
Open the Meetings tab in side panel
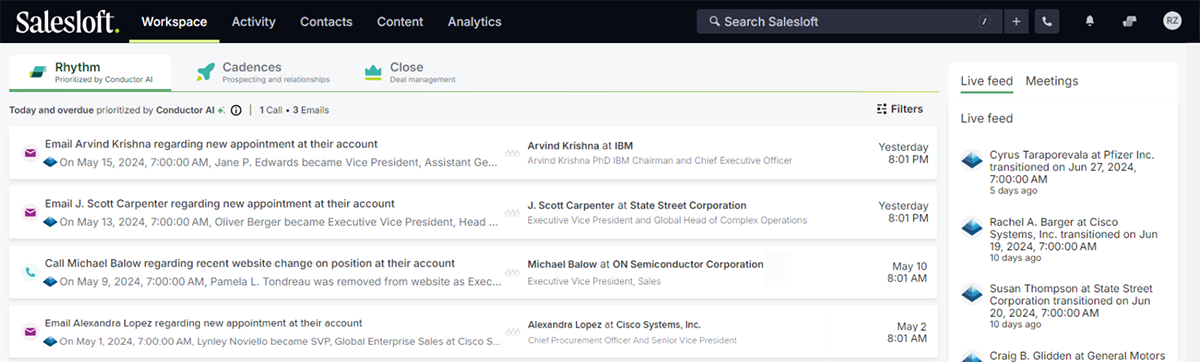(x=1051, y=81)
